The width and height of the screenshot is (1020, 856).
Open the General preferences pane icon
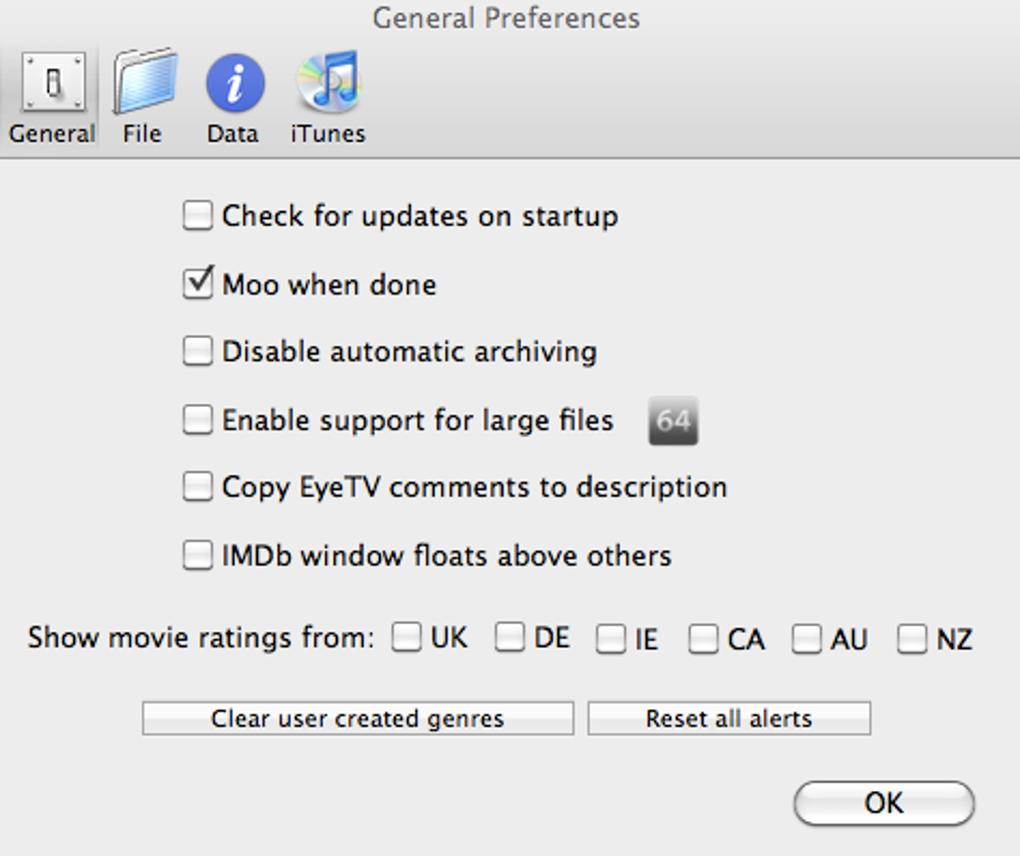pos(52,85)
